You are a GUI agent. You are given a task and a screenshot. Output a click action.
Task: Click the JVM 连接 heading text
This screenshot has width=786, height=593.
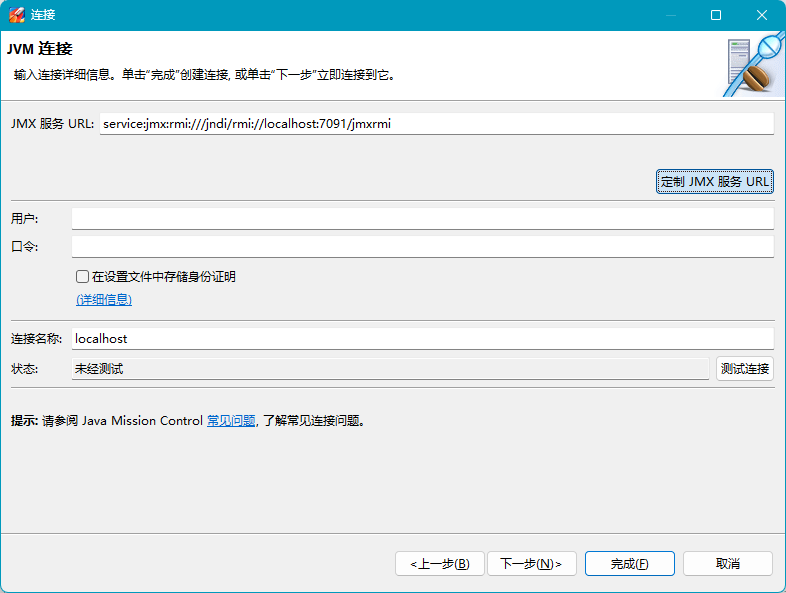[x=40, y=49]
